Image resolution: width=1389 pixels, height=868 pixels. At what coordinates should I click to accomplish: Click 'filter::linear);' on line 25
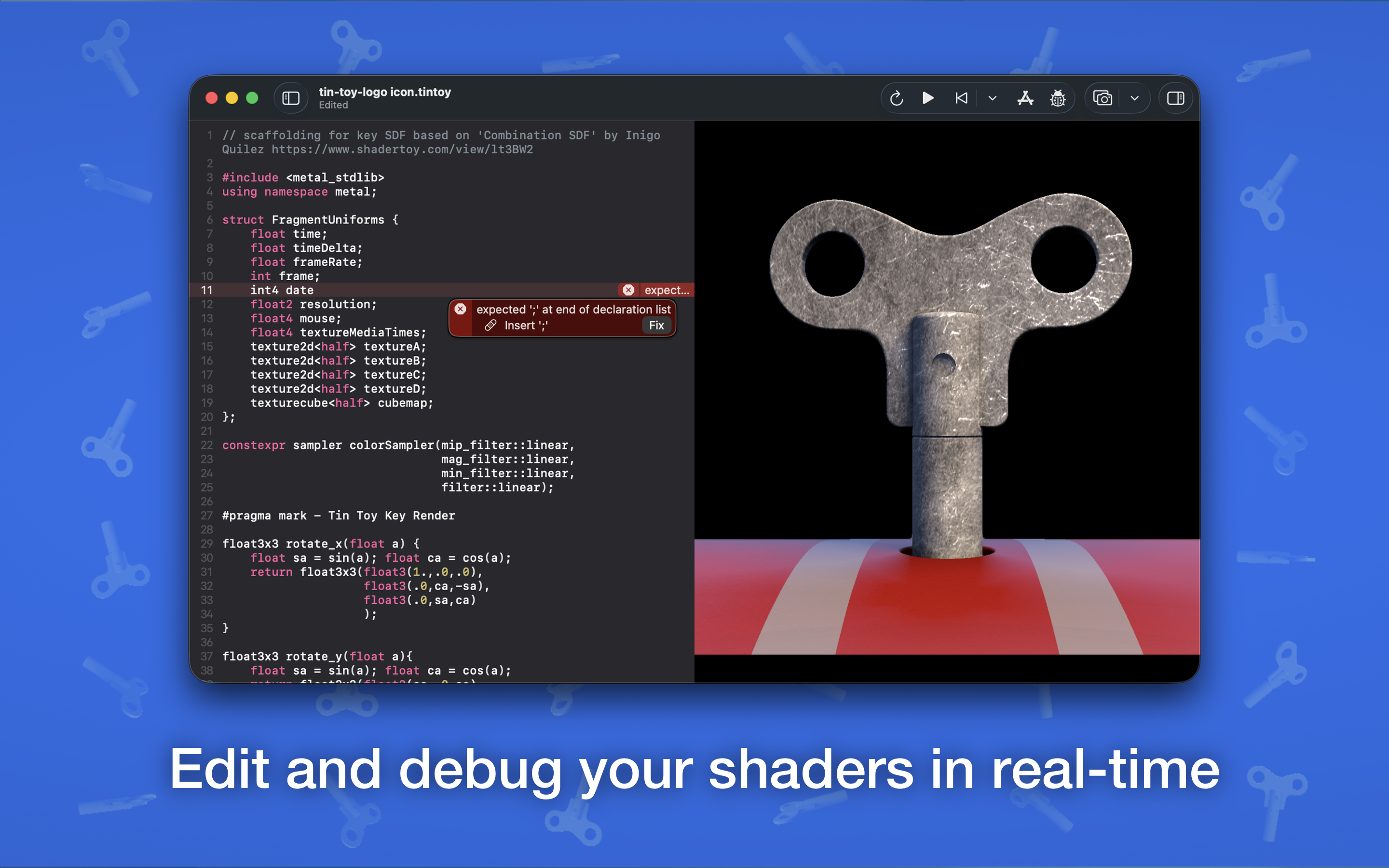click(498, 488)
